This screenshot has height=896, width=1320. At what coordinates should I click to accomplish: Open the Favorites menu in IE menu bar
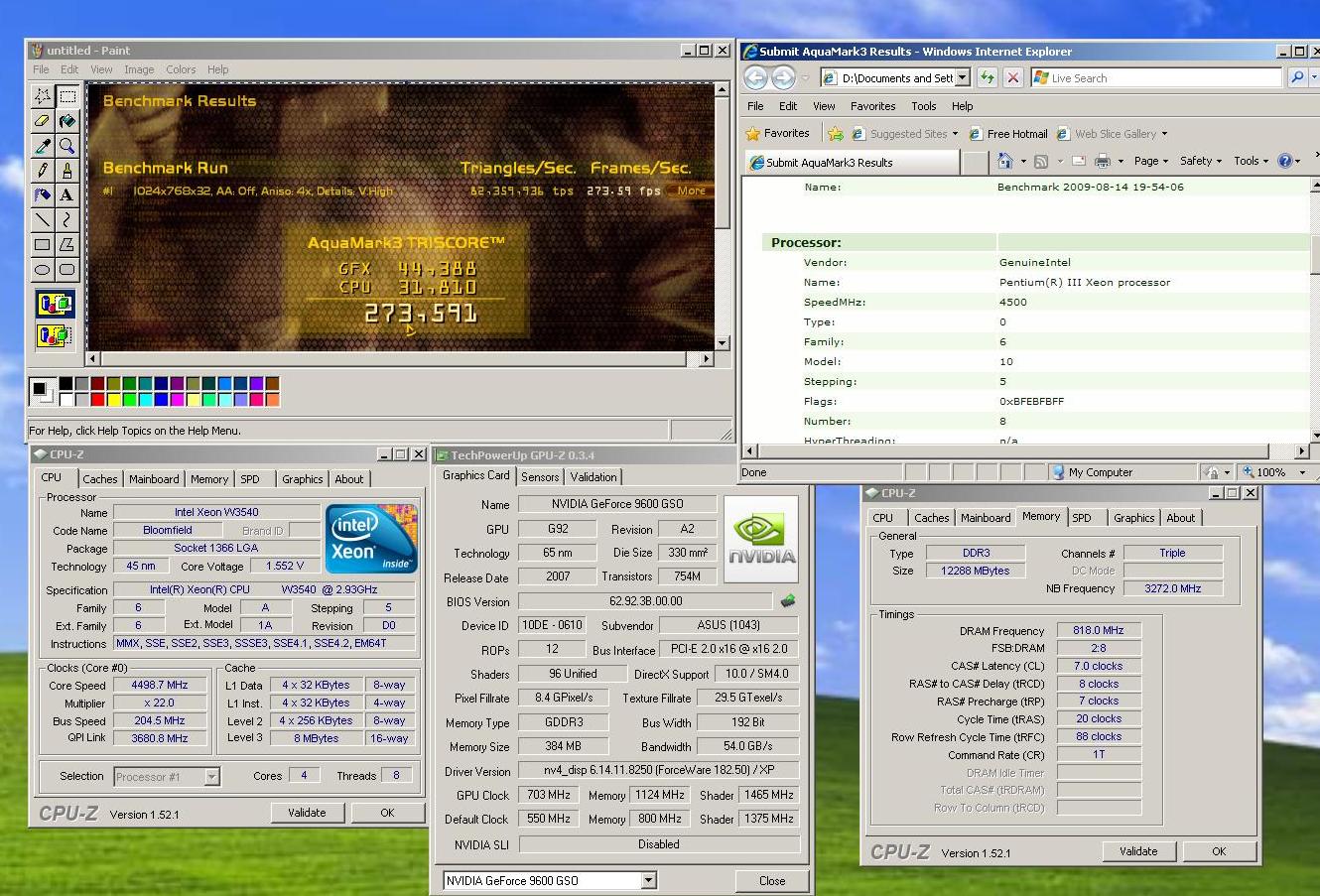click(872, 106)
